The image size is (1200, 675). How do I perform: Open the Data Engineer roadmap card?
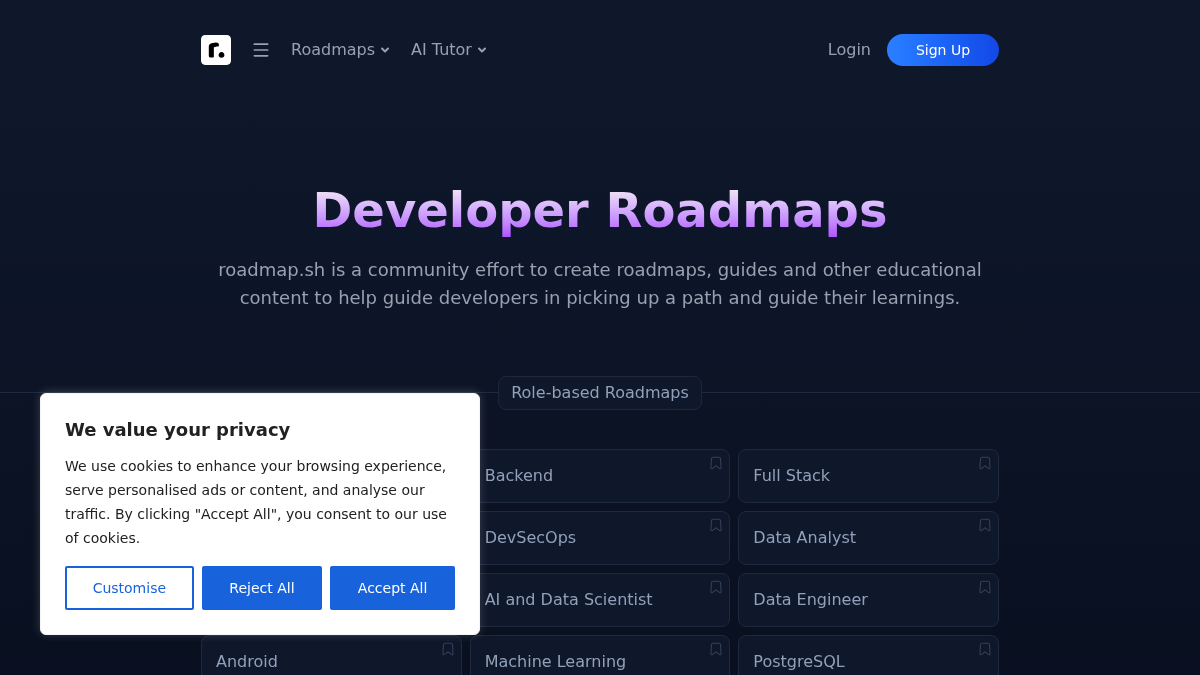pos(868,600)
